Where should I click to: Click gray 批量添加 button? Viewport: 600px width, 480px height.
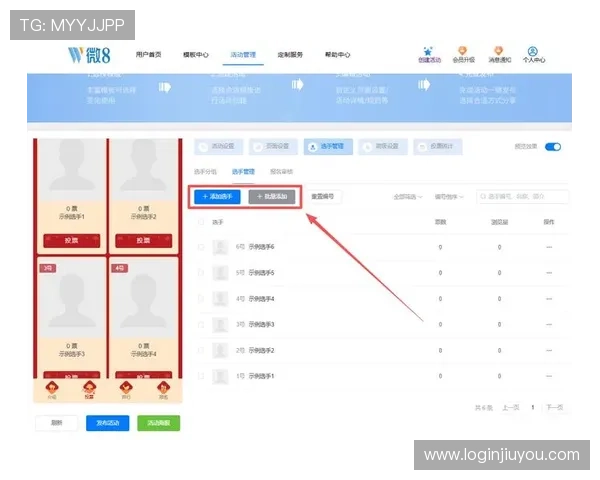[x=272, y=197]
